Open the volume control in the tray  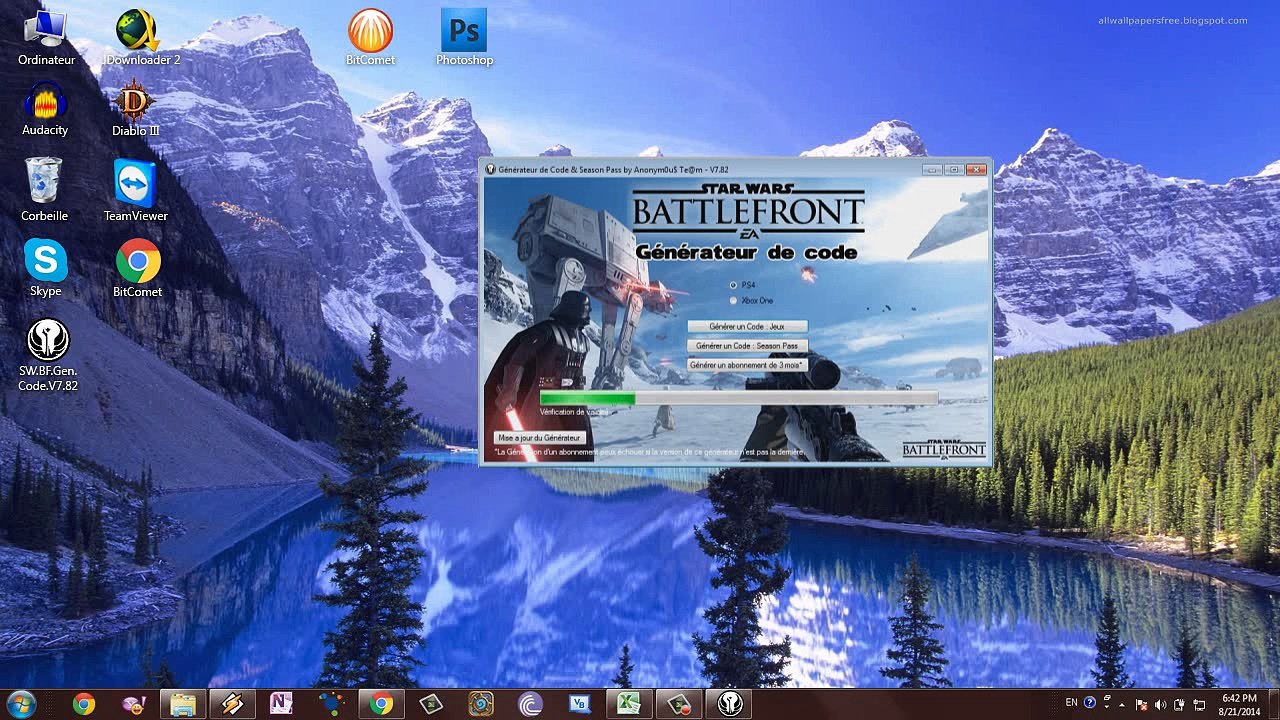coord(1160,704)
